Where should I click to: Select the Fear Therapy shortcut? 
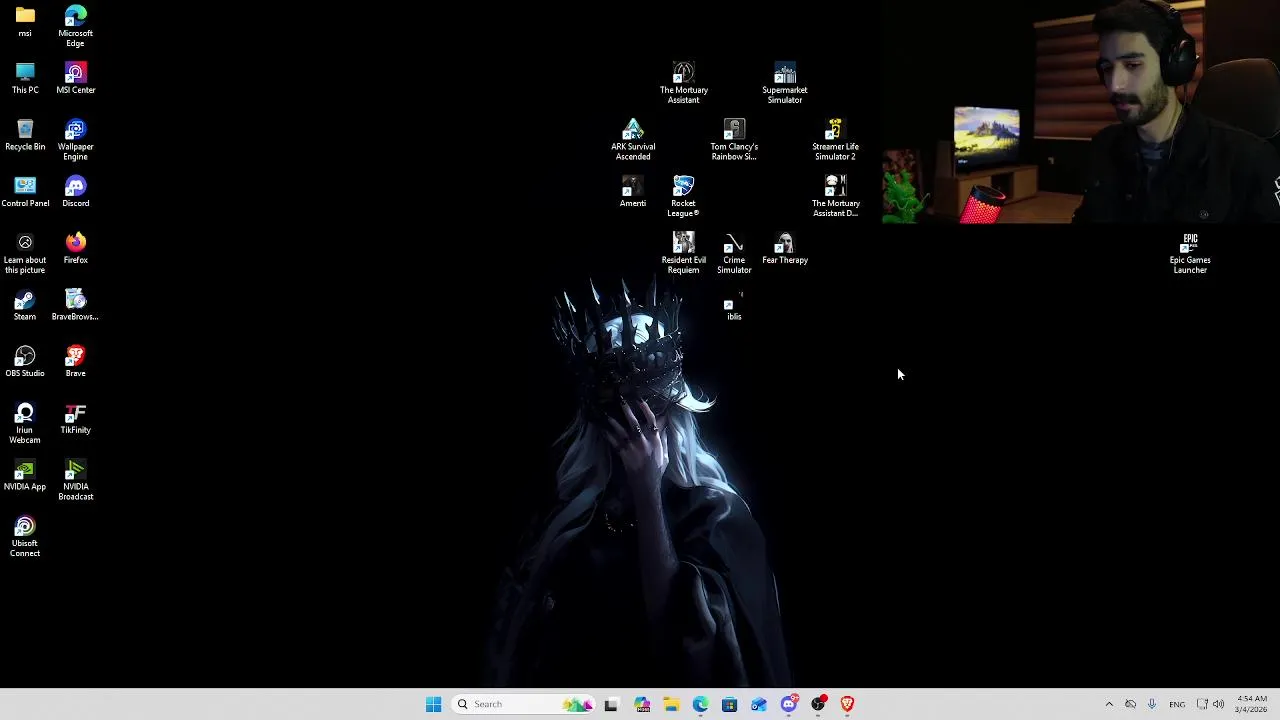(x=785, y=249)
